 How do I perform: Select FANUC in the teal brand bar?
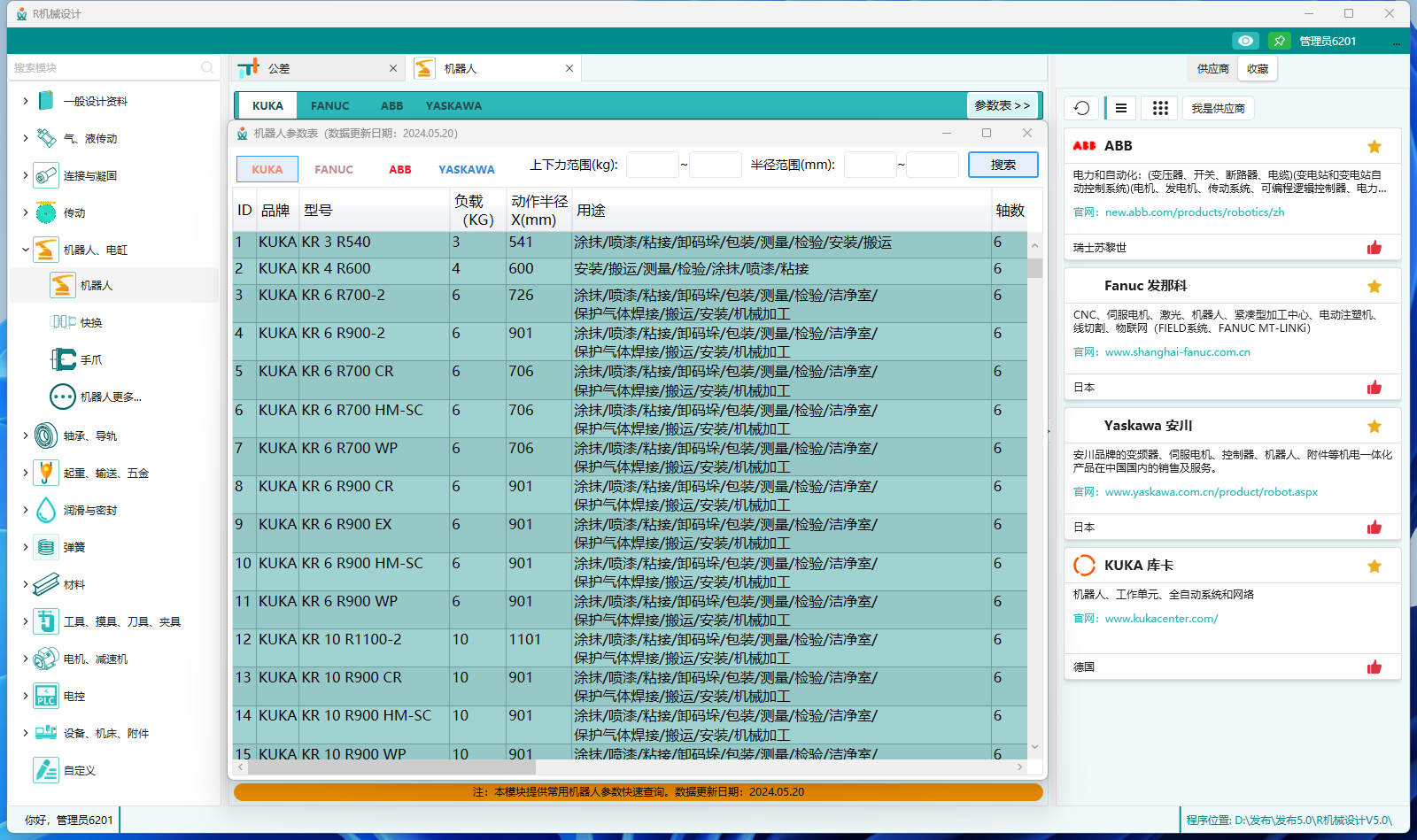coord(329,105)
